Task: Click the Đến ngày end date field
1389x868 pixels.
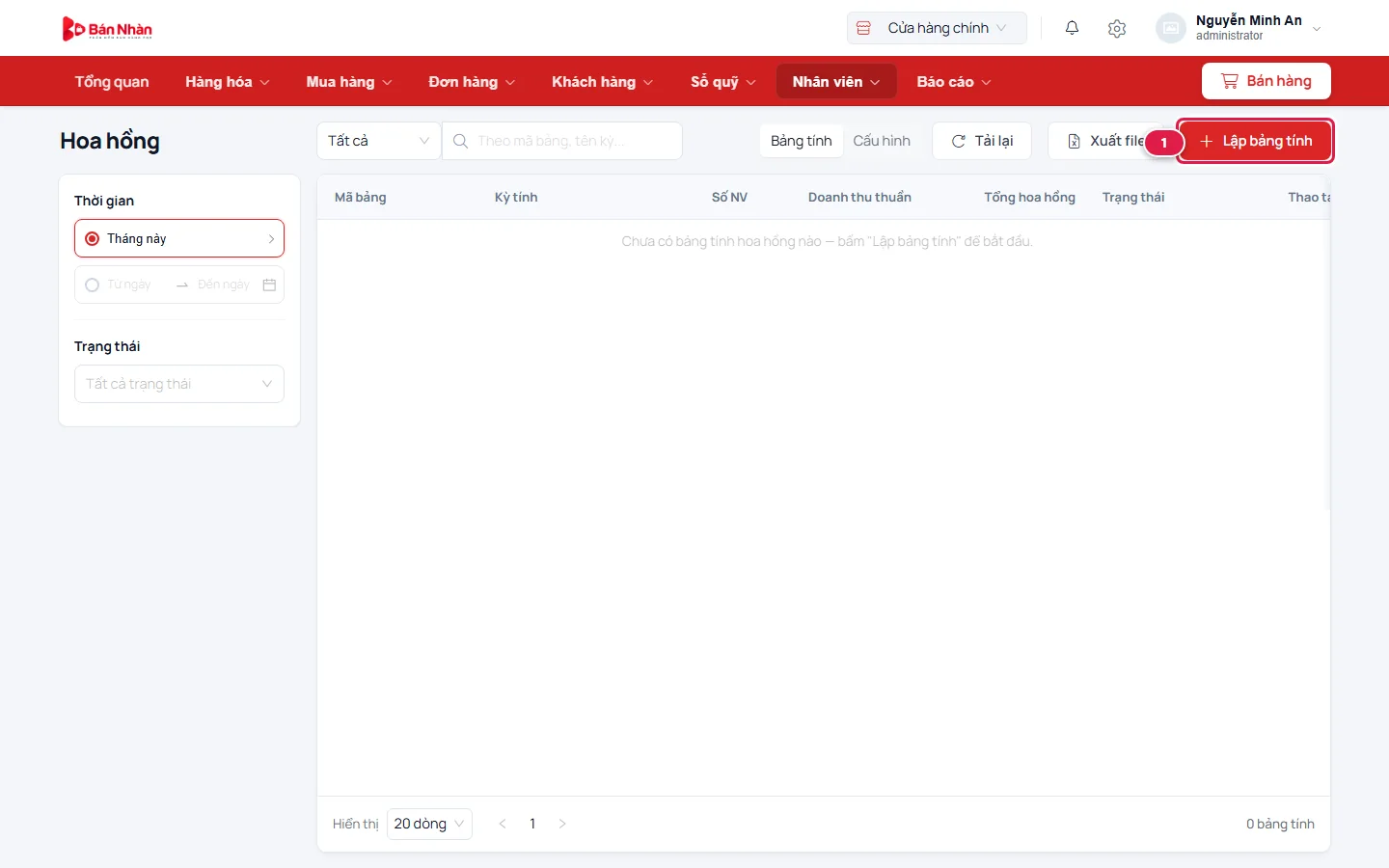Action: (224, 285)
